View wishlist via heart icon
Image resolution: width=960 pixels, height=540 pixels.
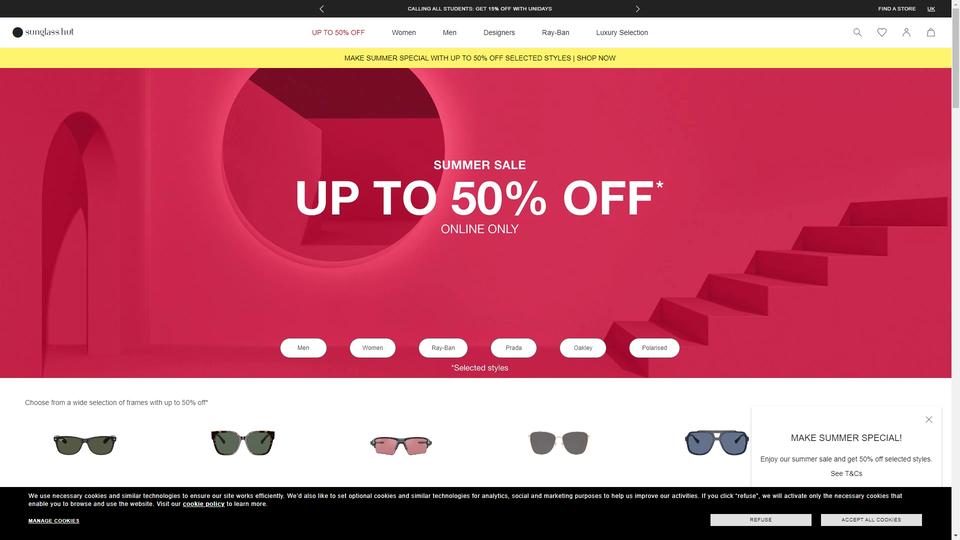pyautogui.click(x=882, y=32)
